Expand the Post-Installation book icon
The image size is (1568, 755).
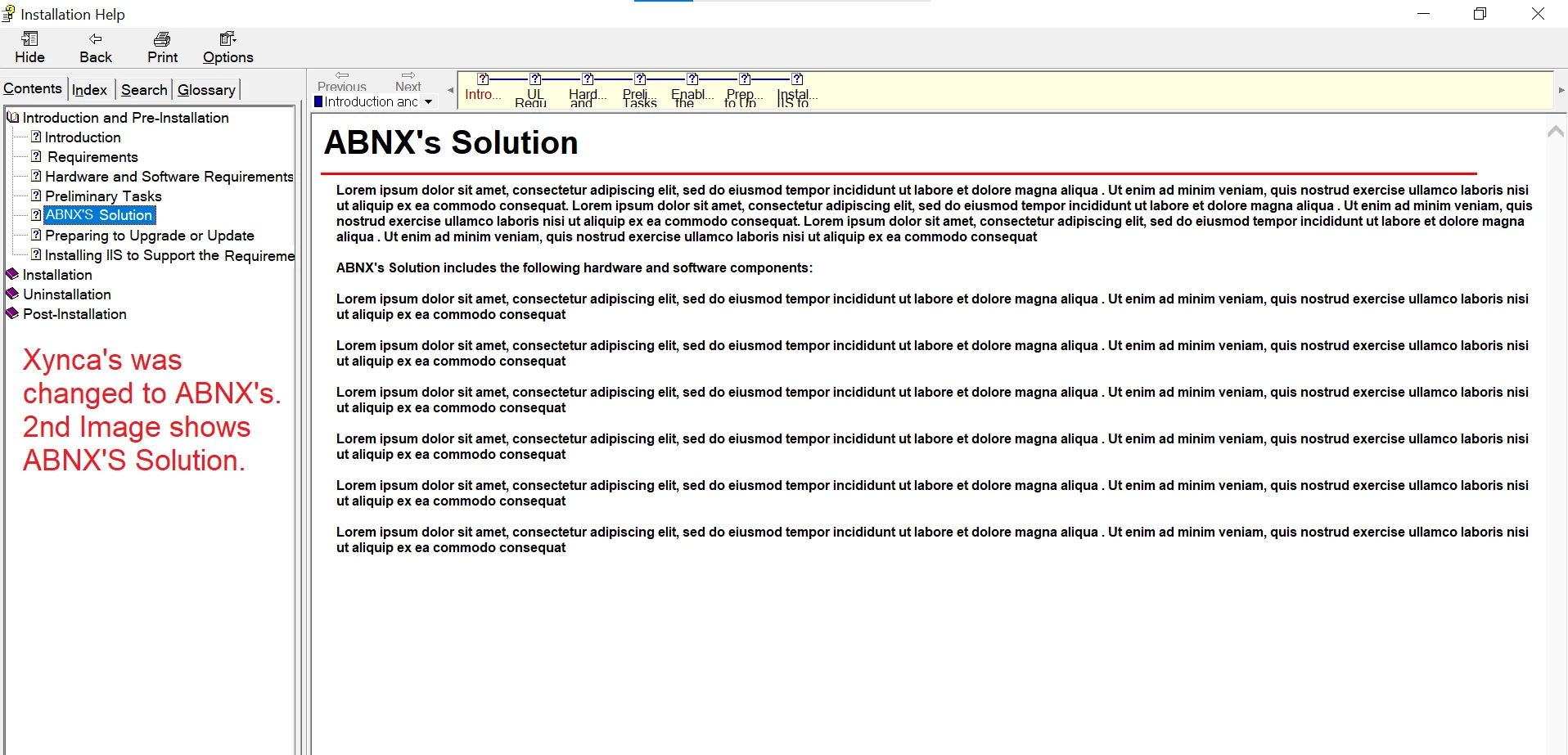click(x=12, y=313)
